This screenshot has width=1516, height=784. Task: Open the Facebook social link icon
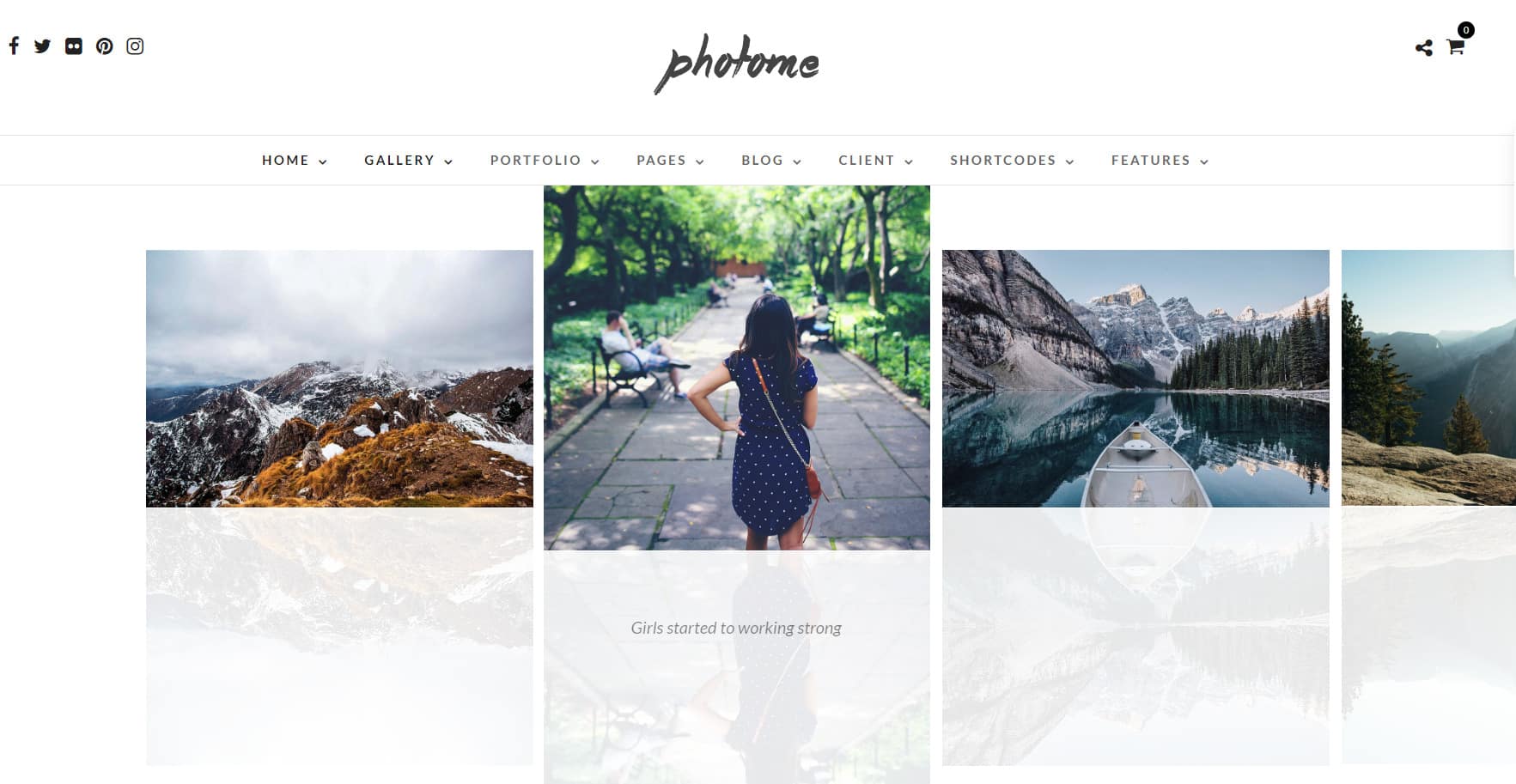(14, 46)
